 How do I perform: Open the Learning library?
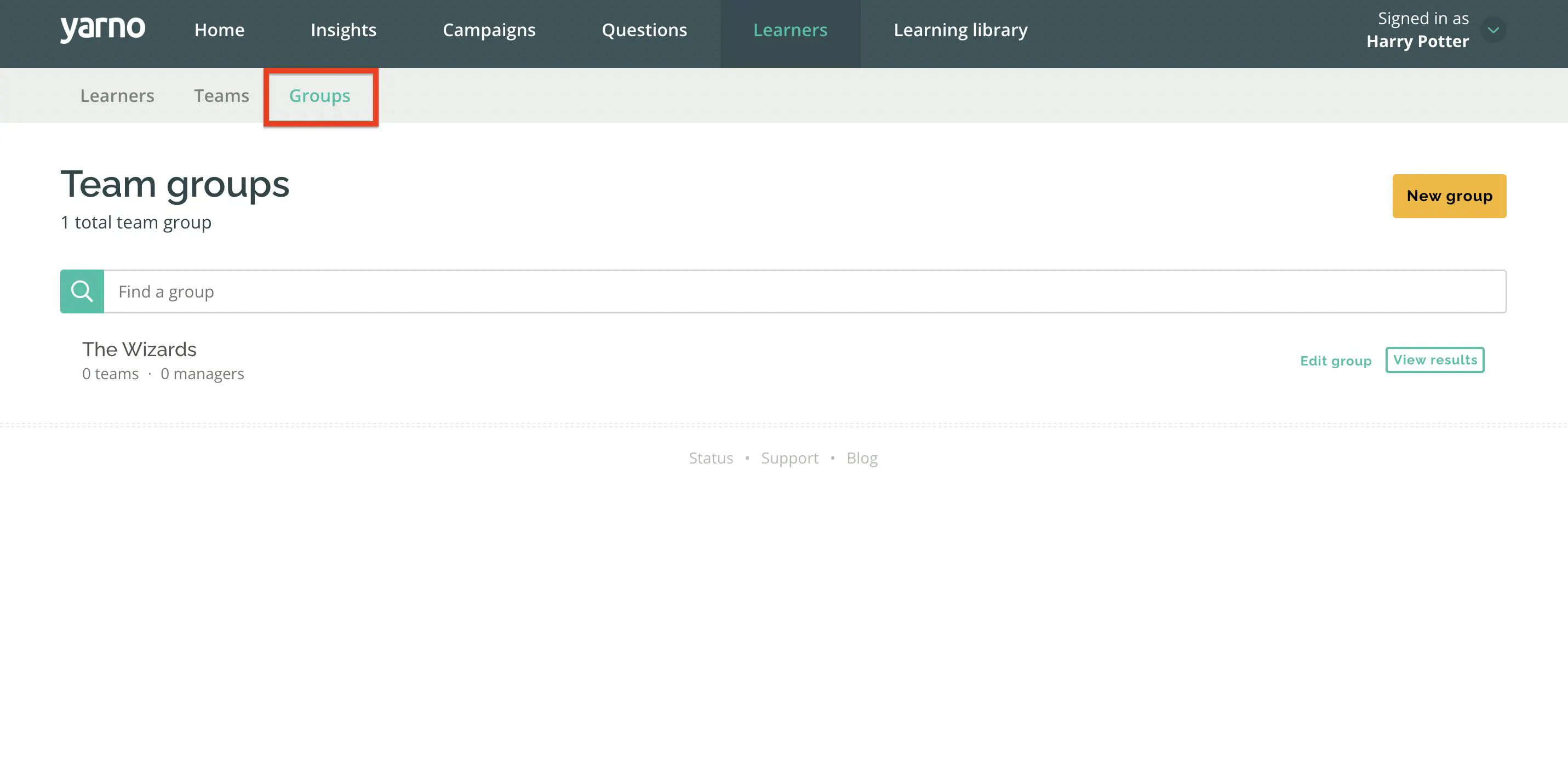point(960,30)
